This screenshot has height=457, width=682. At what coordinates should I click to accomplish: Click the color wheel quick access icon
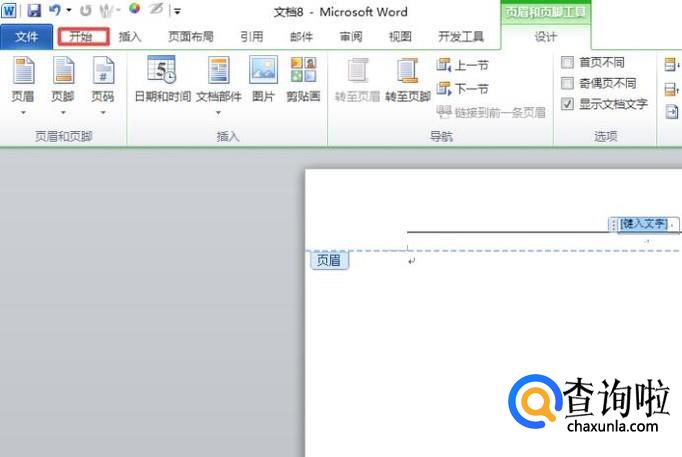pos(135,9)
